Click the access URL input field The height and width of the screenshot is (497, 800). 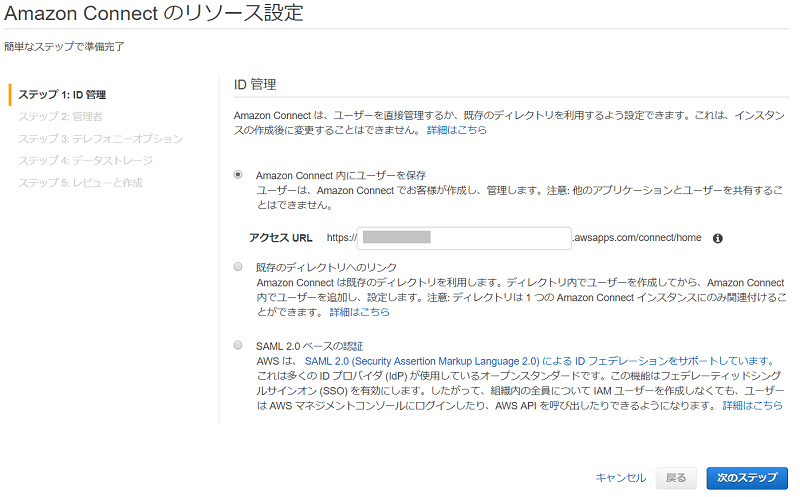tap(464, 238)
